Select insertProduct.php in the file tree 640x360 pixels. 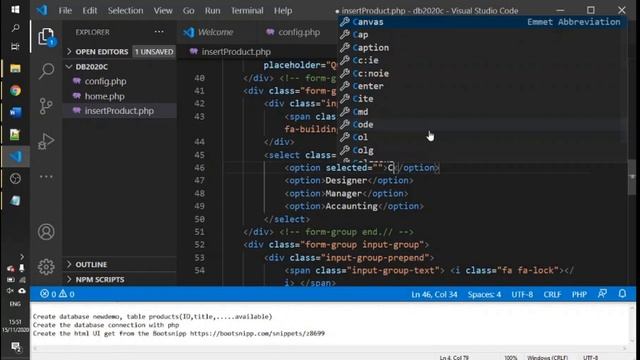click(x=119, y=111)
